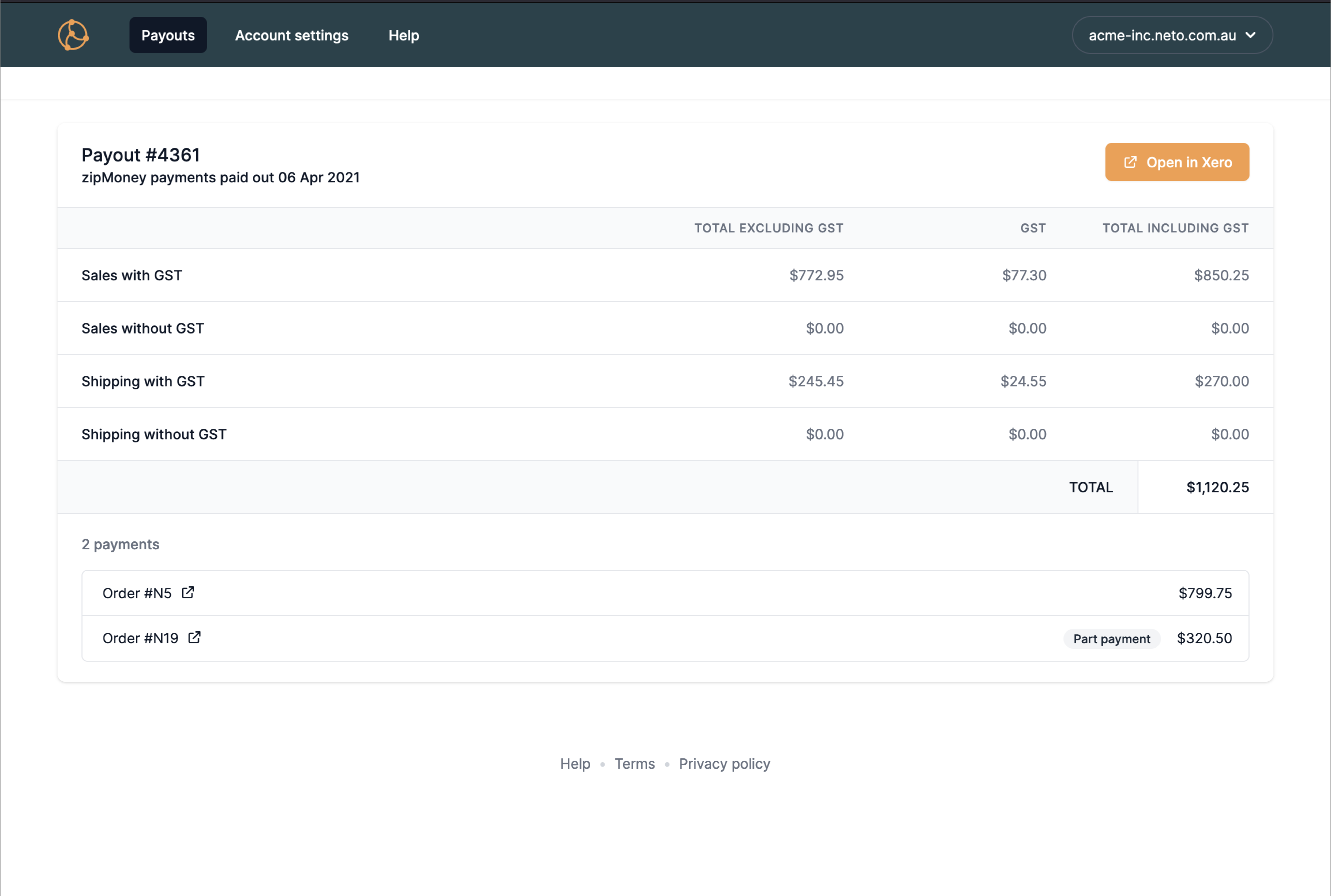Click the $772.95 value
The image size is (1331, 896).
[817, 275]
